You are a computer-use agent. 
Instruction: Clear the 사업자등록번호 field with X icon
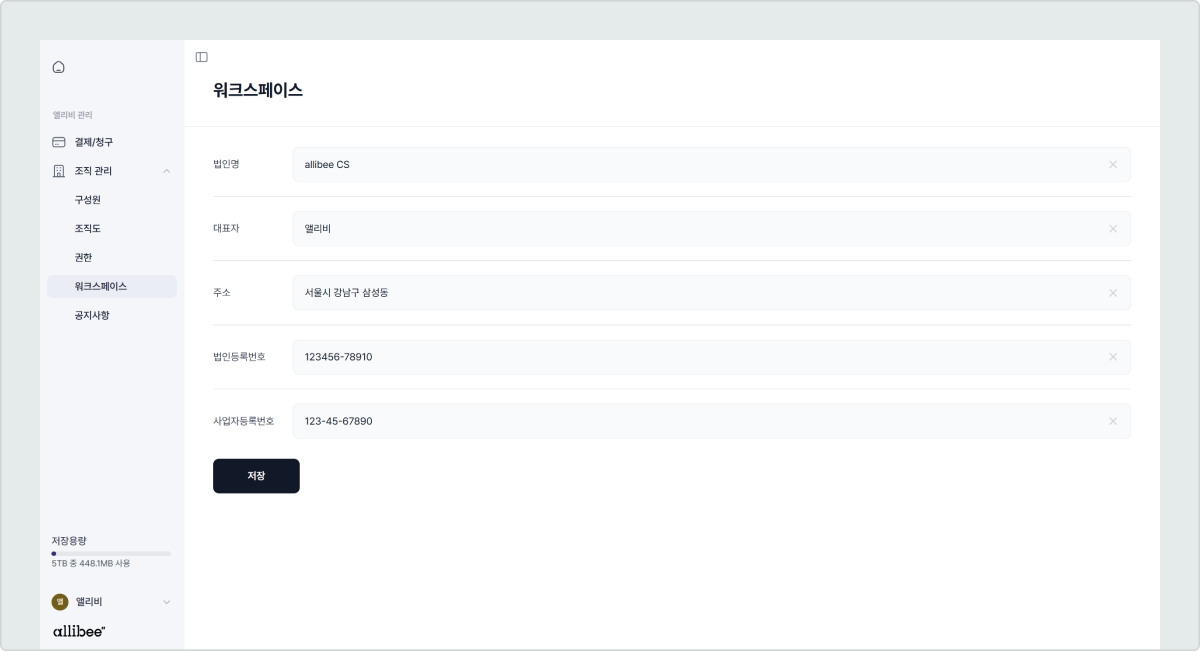[x=1112, y=421]
